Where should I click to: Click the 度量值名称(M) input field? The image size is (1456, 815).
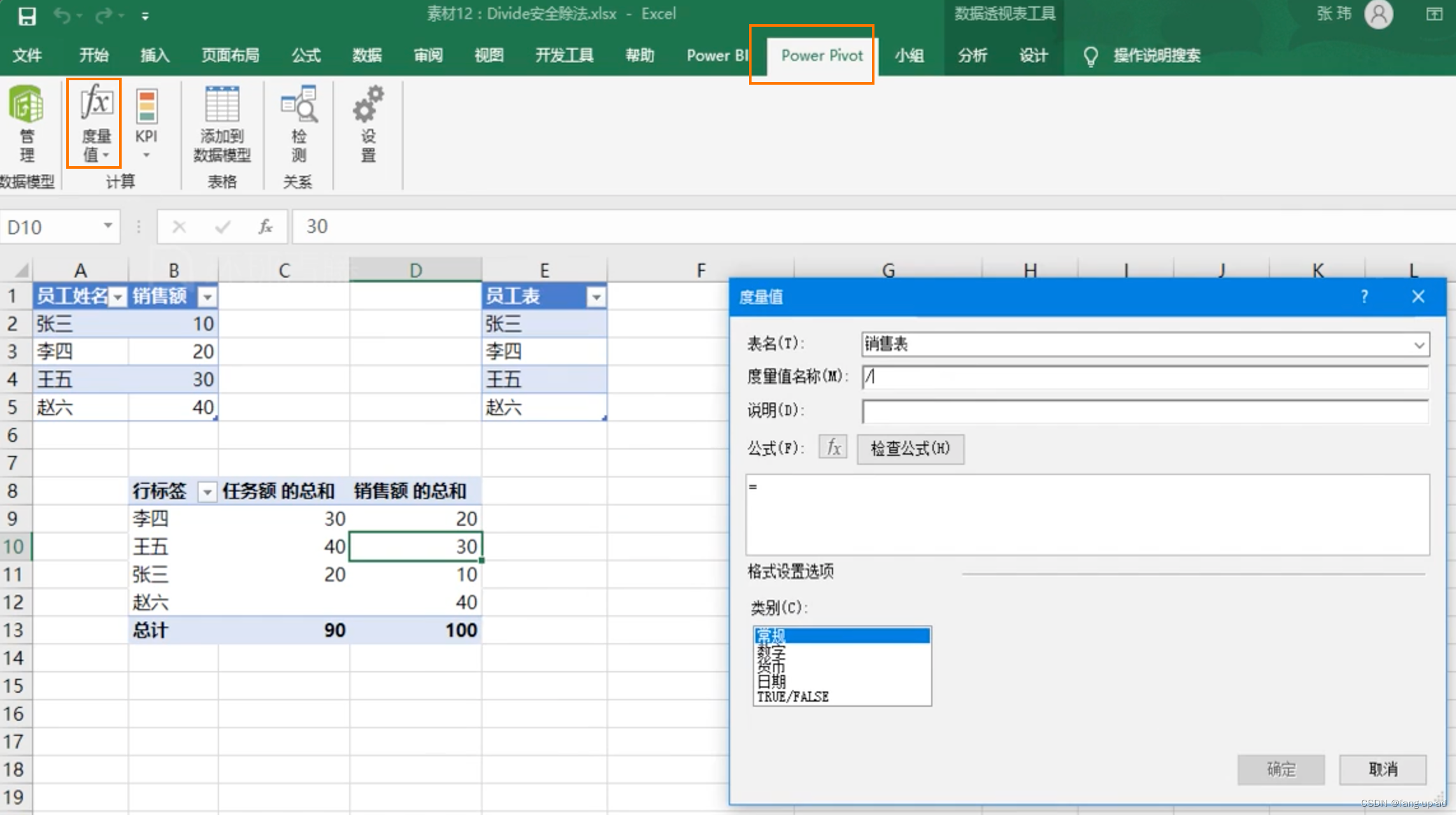pyautogui.click(x=1140, y=376)
